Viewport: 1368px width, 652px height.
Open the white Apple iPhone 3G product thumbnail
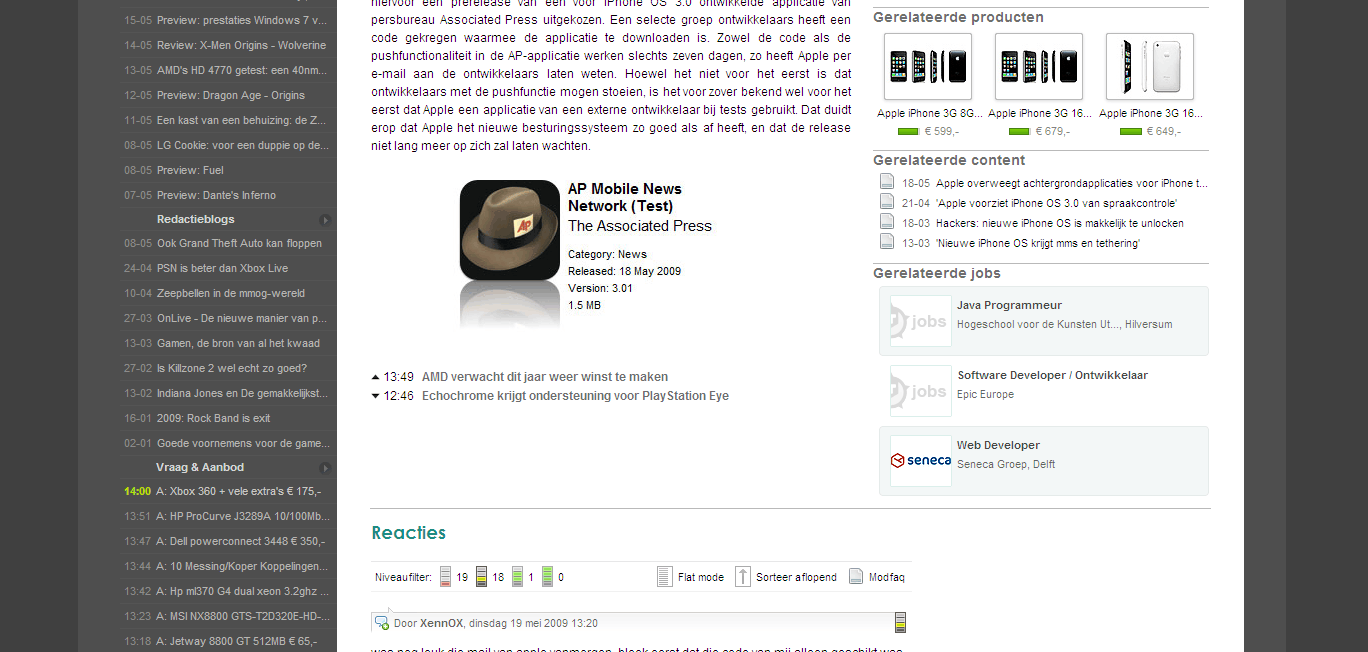[1149, 67]
